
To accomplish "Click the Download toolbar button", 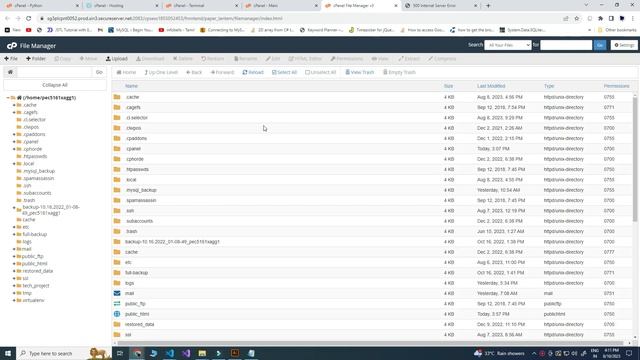I will [x=150, y=59].
